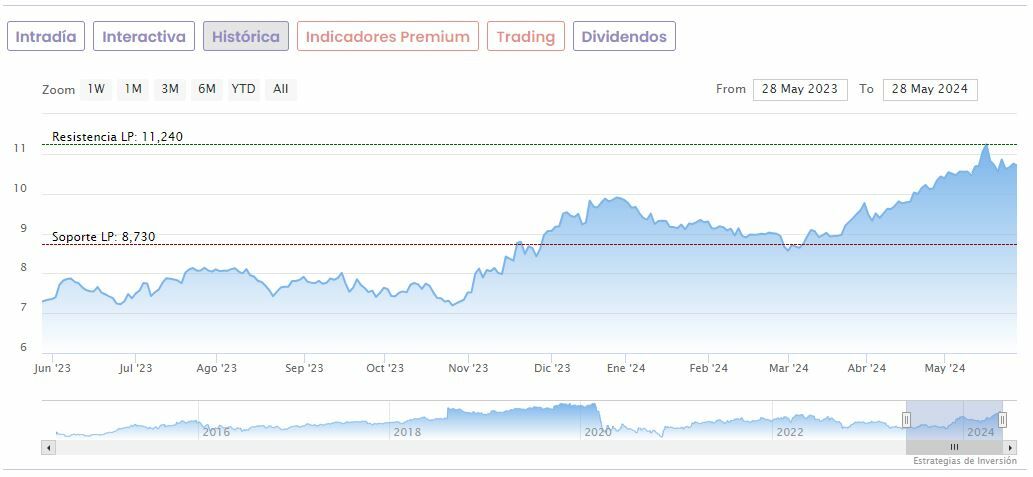Select the YTD zoom option
Image resolution: width=1033 pixels, height=477 pixels.
243,89
